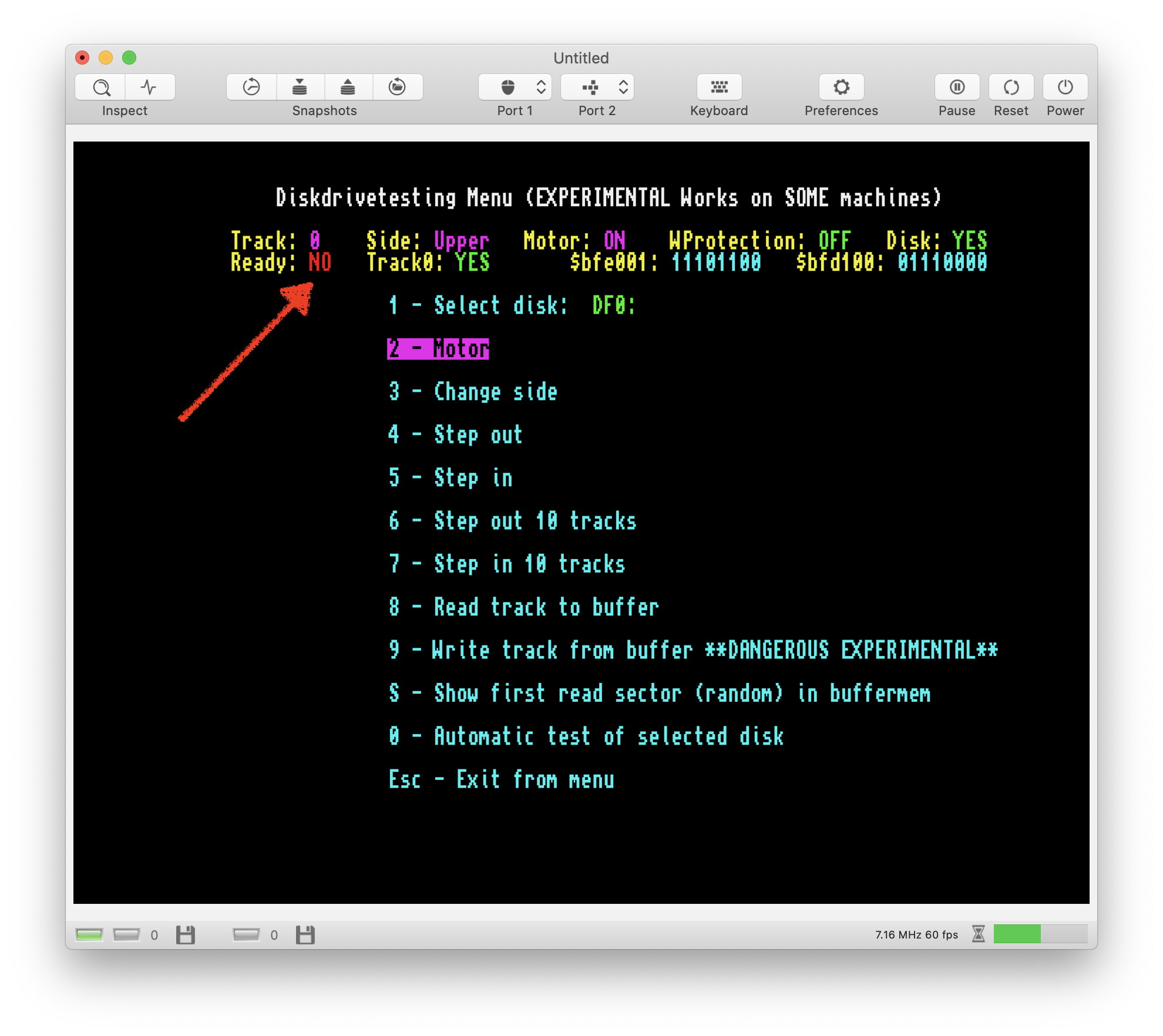Click the 'Motor: ON' status value
Screen dimensions: 1163x1036
(x=574, y=241)
